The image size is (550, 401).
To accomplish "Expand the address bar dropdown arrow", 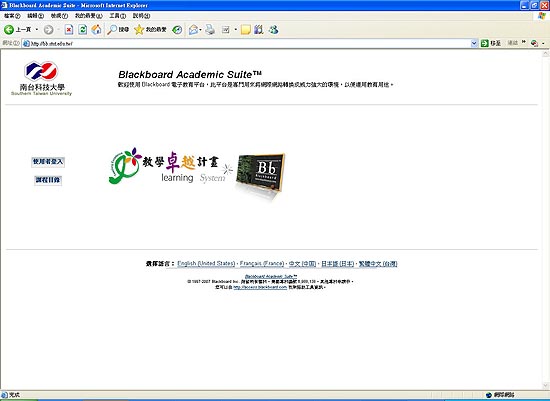I will click(x=474, y=44).
